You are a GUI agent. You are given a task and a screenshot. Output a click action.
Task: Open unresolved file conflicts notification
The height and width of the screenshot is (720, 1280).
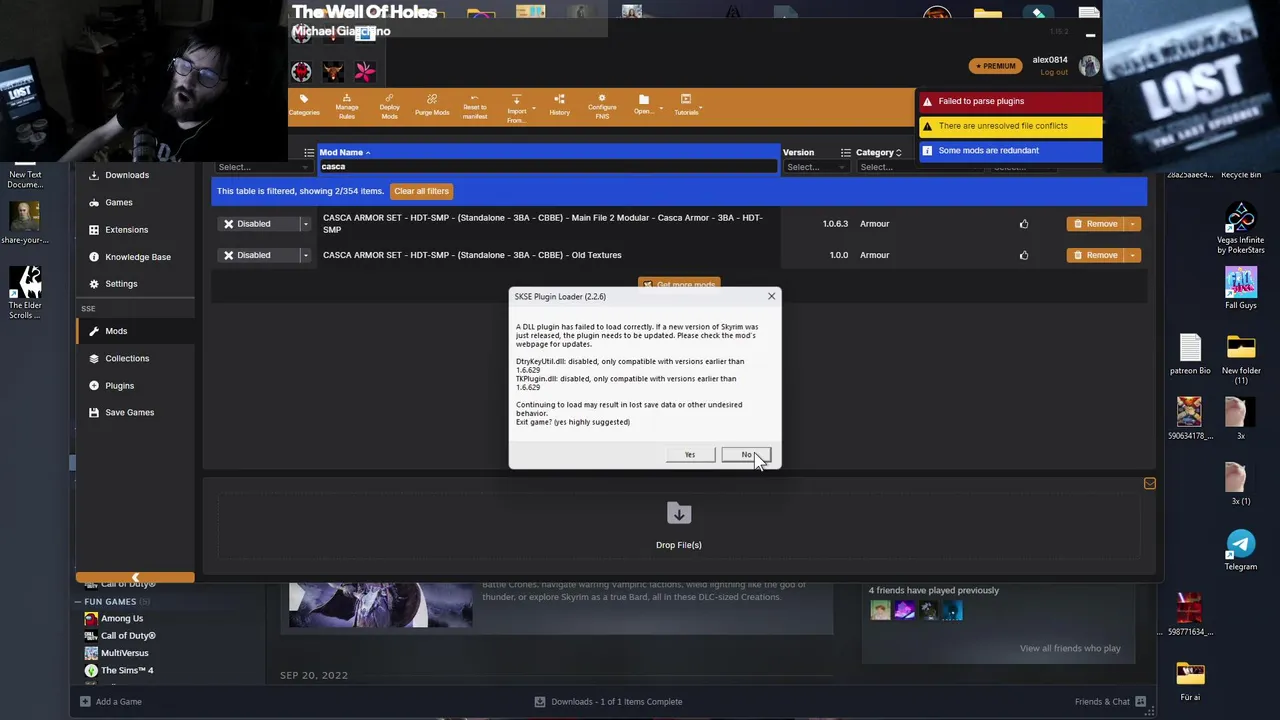[1010, 126]
